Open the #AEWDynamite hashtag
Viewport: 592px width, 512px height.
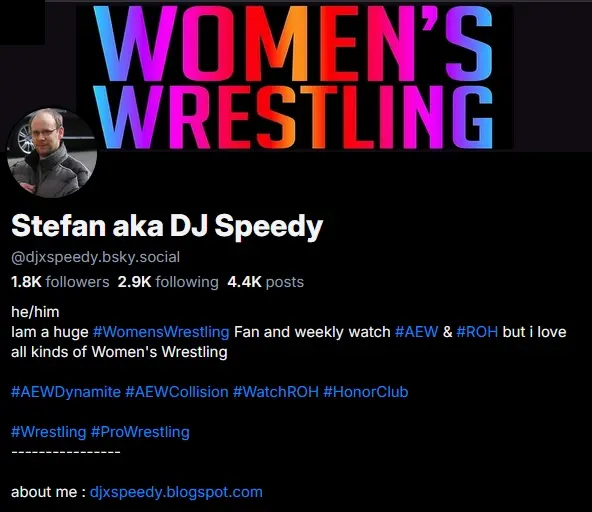(66, 392)
